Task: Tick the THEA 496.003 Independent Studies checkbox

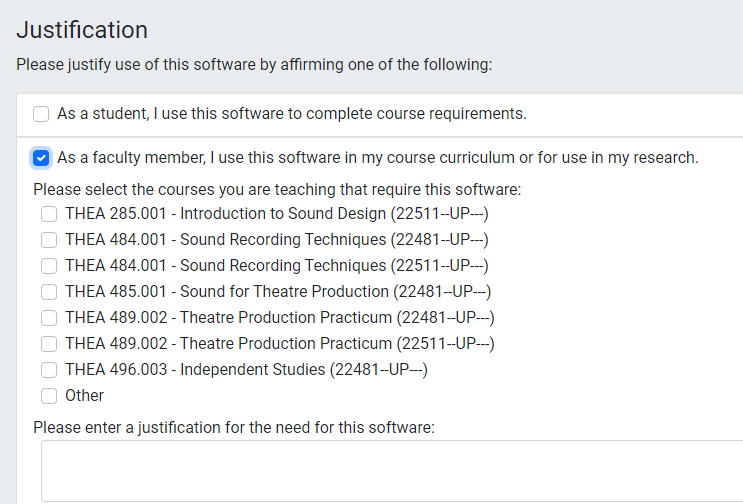Action: click(49, 370)
